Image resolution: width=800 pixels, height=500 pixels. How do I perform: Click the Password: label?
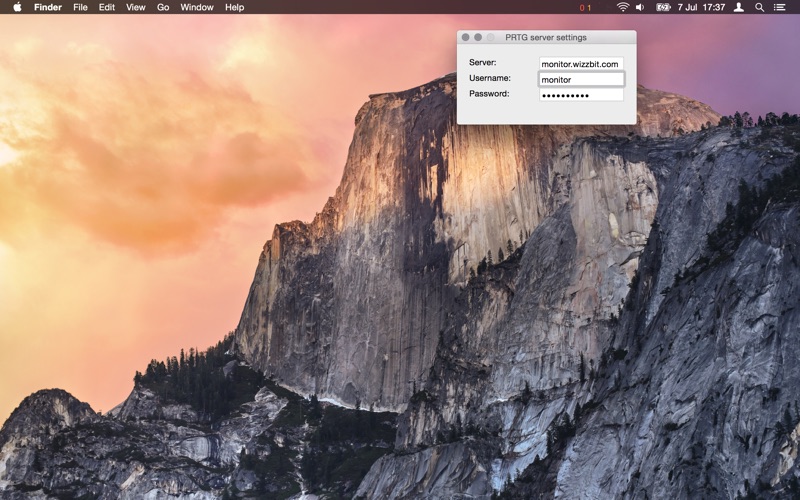[489, 93]
